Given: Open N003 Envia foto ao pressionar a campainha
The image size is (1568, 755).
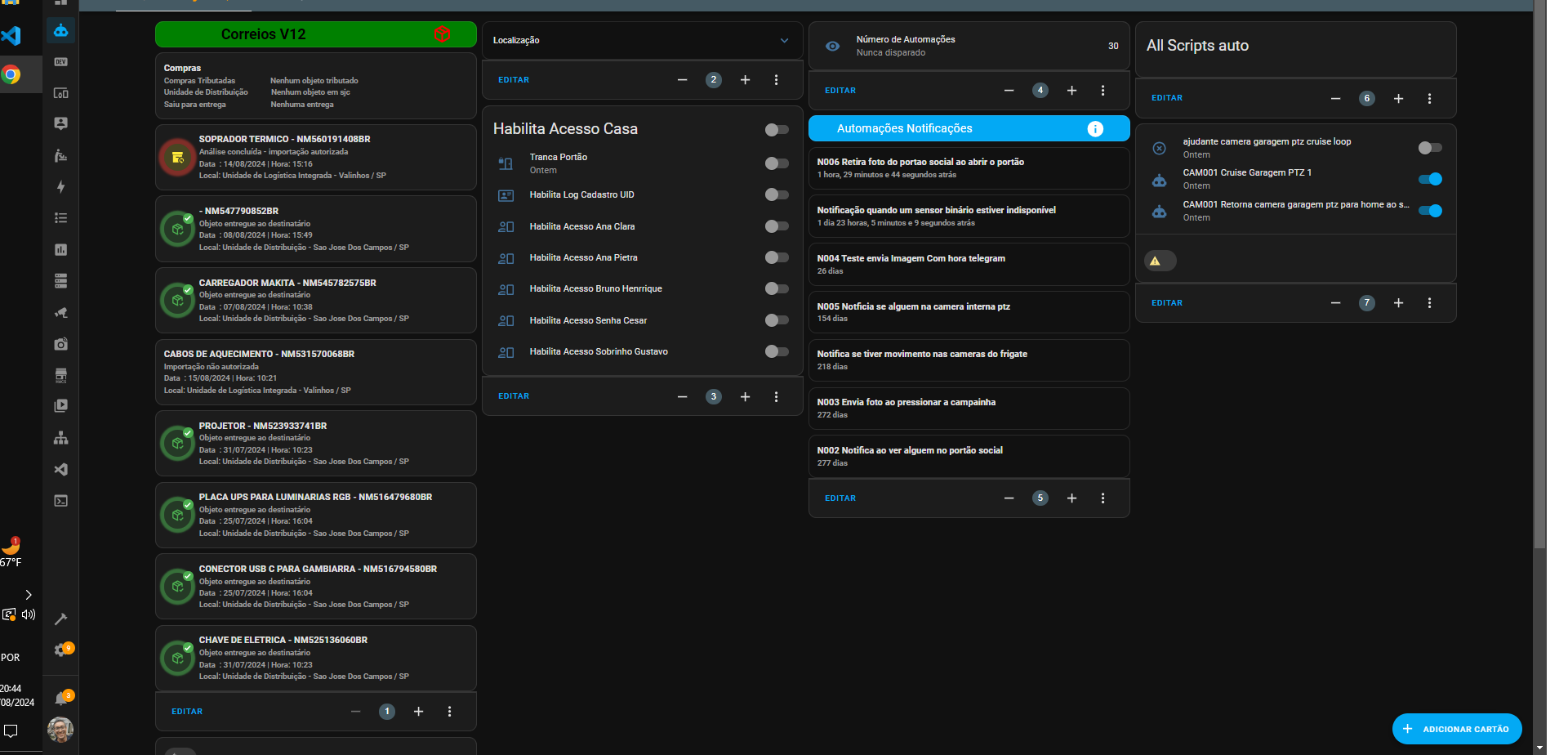Looking at the screenshot, I should pyautogui.click(x=969, y=409).
